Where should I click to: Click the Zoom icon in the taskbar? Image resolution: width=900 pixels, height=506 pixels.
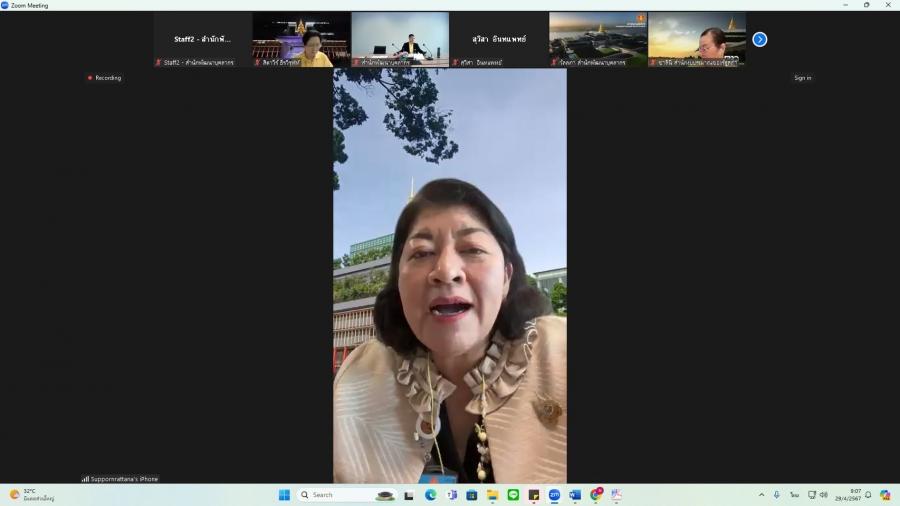tap(554, 495)
